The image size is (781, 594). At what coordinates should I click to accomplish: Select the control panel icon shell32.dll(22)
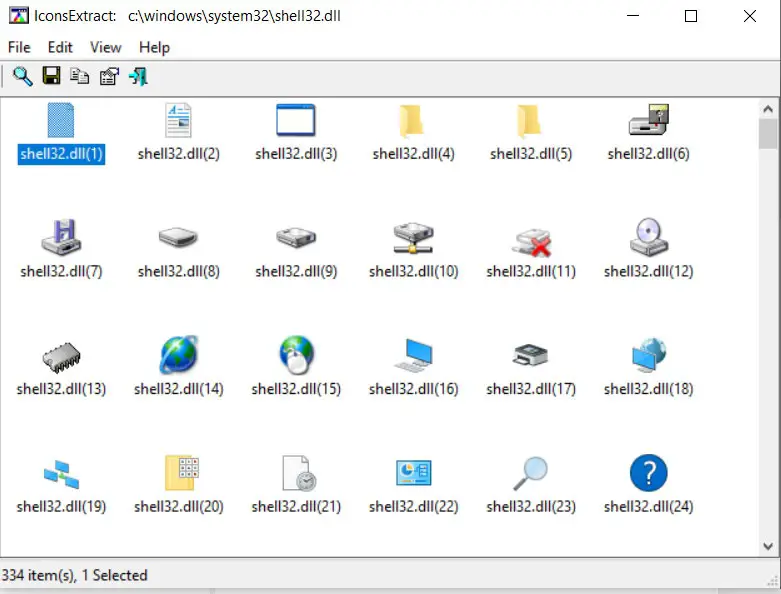pyautogui.click(x=413, y=473)
